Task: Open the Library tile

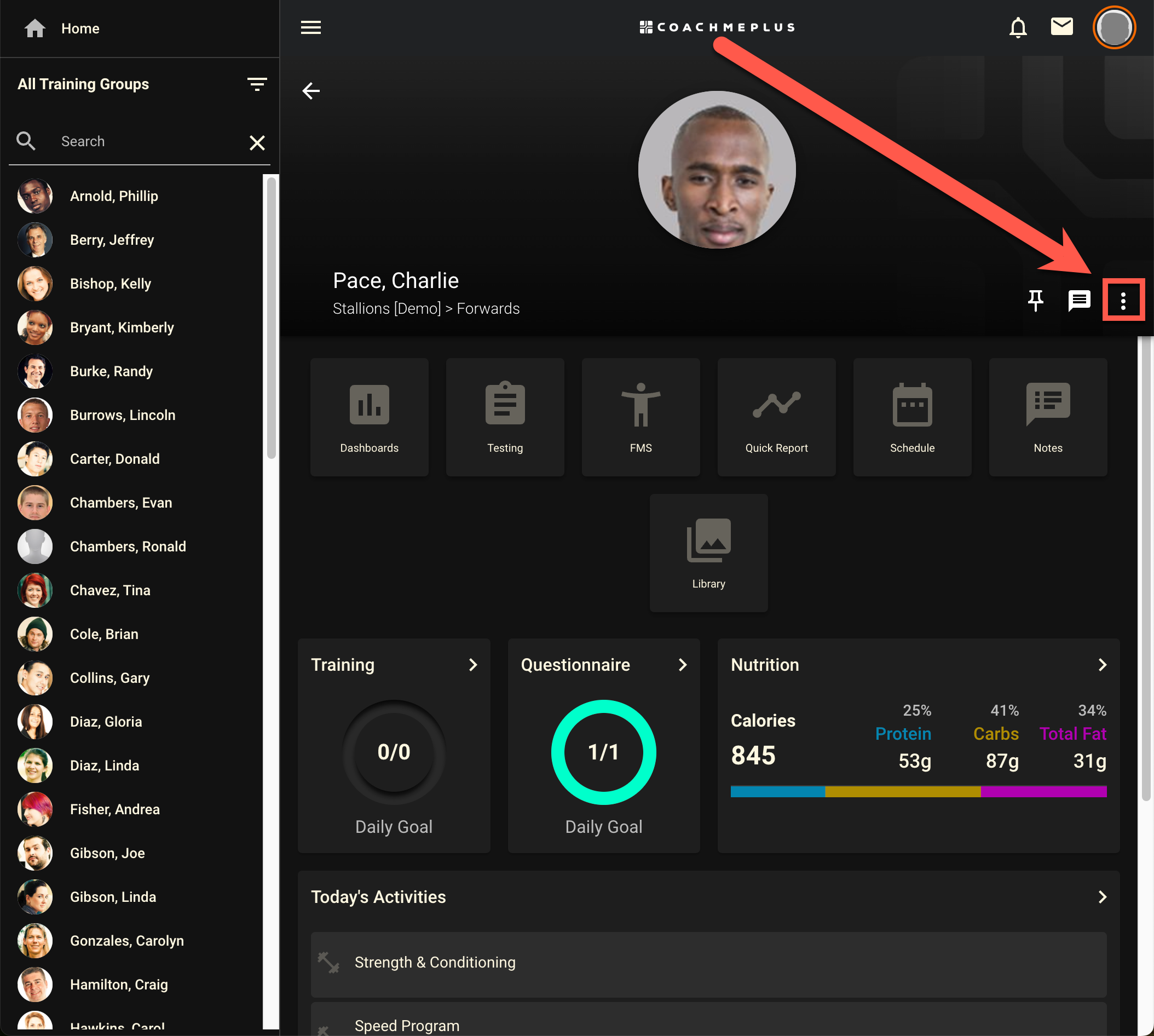Action: click(x=708, y=552)
